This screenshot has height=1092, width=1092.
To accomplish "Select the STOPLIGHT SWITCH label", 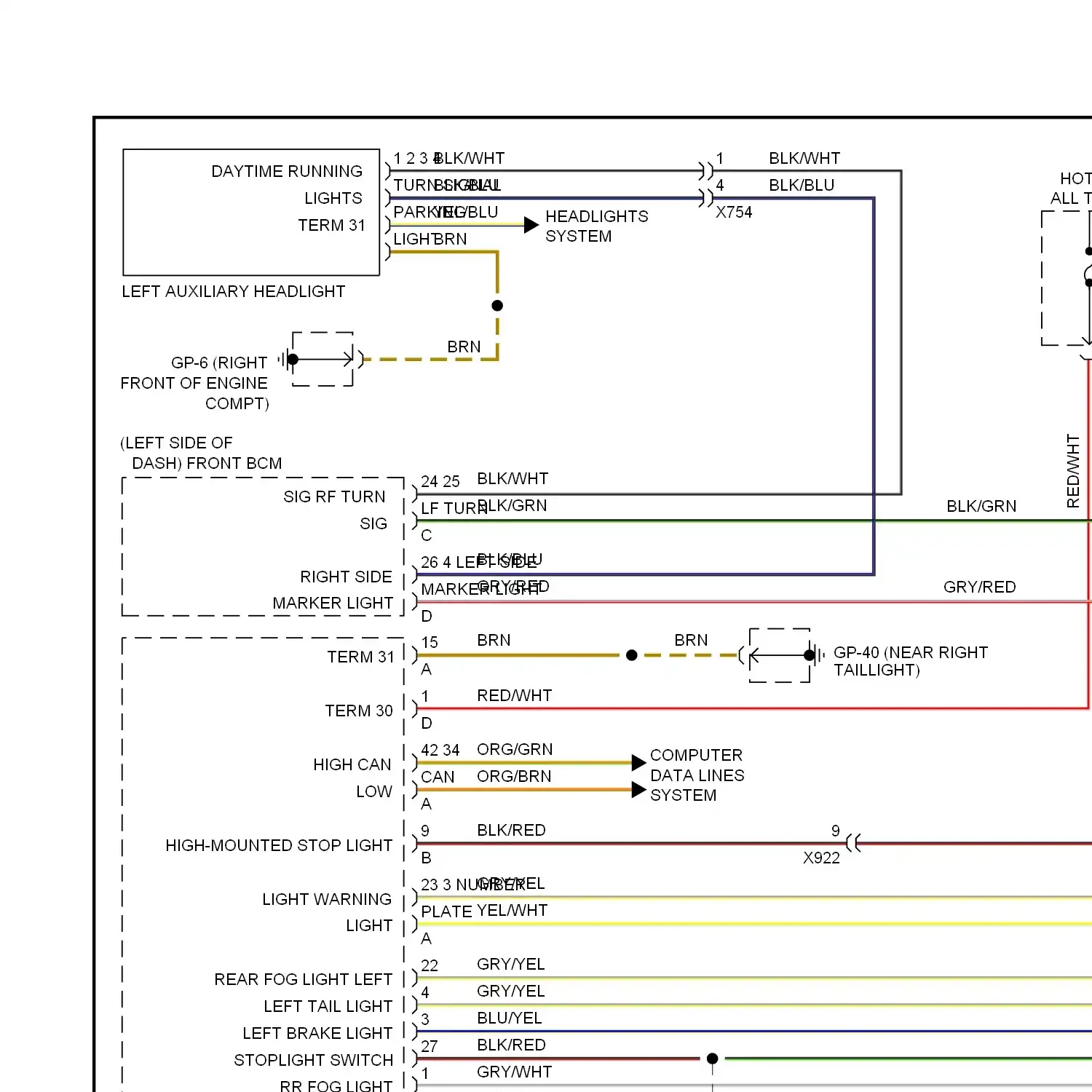I will point(314,1060).
